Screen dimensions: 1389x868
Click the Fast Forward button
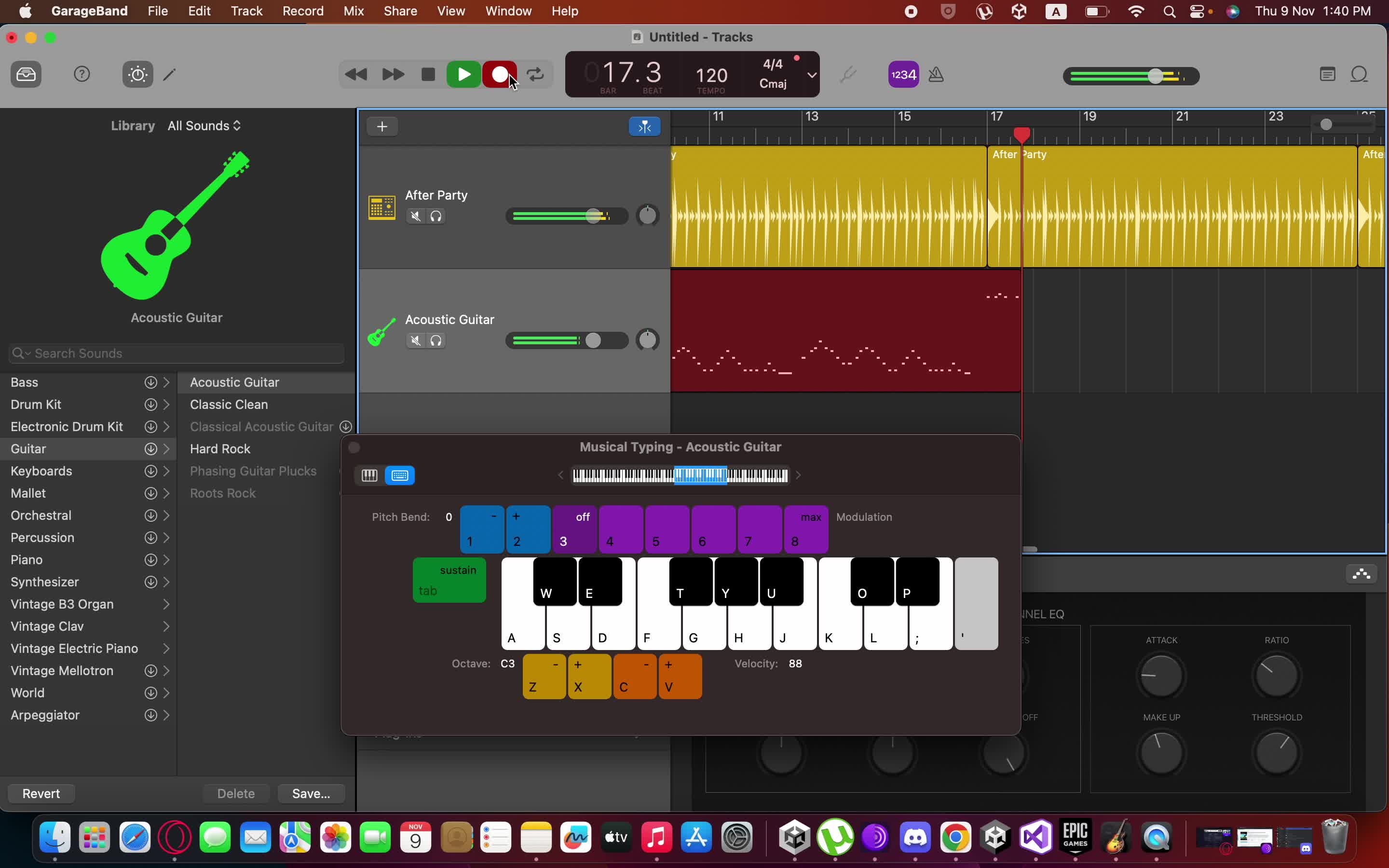pyautogui.click(x=393, y=75)
